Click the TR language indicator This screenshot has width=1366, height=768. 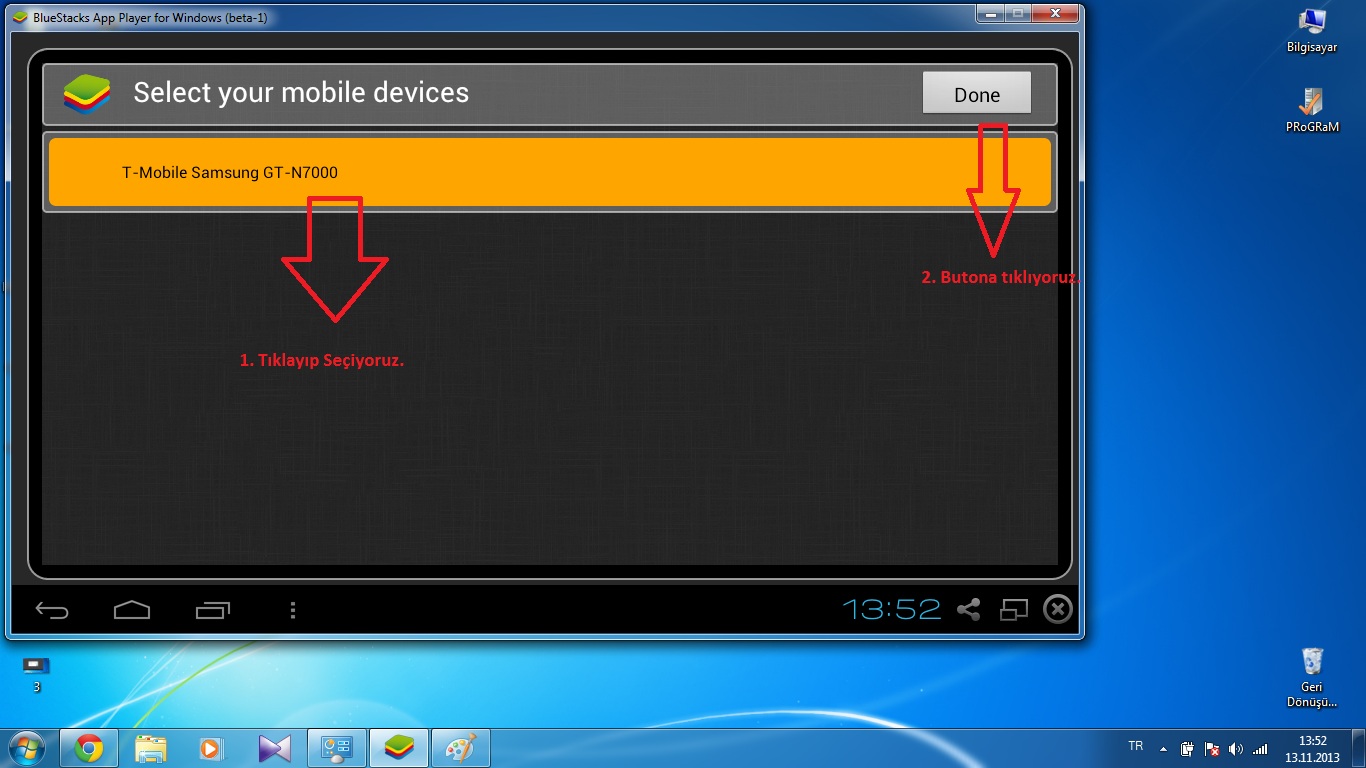(1135, 746)
